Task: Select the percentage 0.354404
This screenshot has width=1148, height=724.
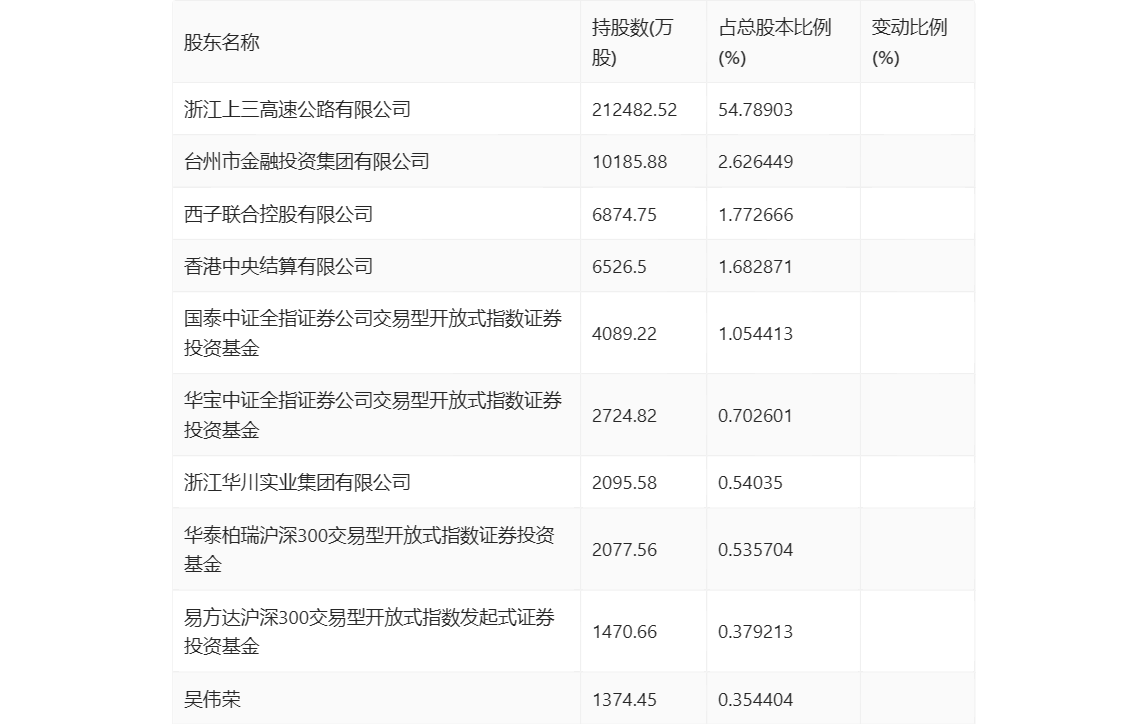Action: [756, 700]
